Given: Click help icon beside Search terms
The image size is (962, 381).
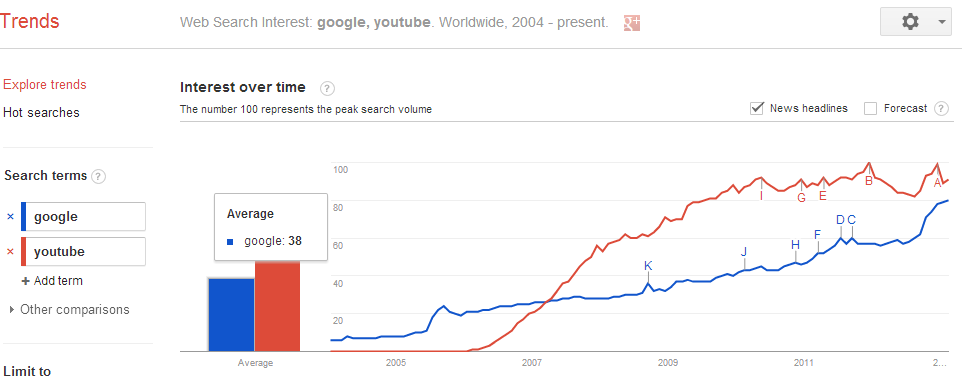Looking at the screenshot, I should pos(98,177).
